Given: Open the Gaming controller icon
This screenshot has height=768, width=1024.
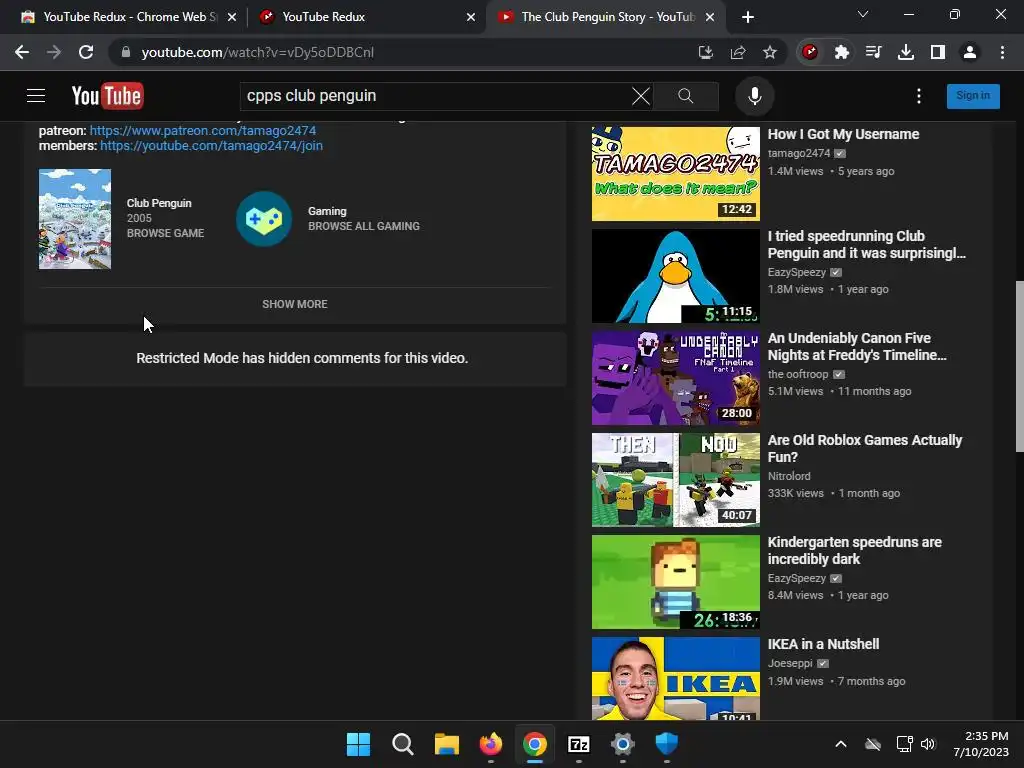Looking at the screenshot, I should (x=264, y=219).
